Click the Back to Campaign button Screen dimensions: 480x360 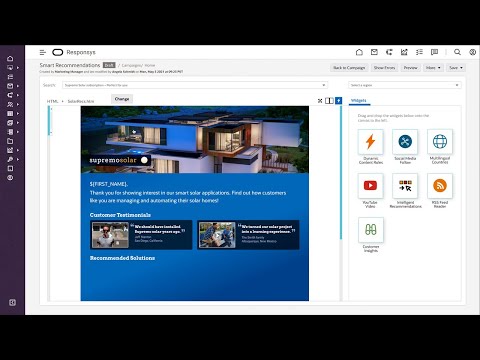tap(349, 68)
